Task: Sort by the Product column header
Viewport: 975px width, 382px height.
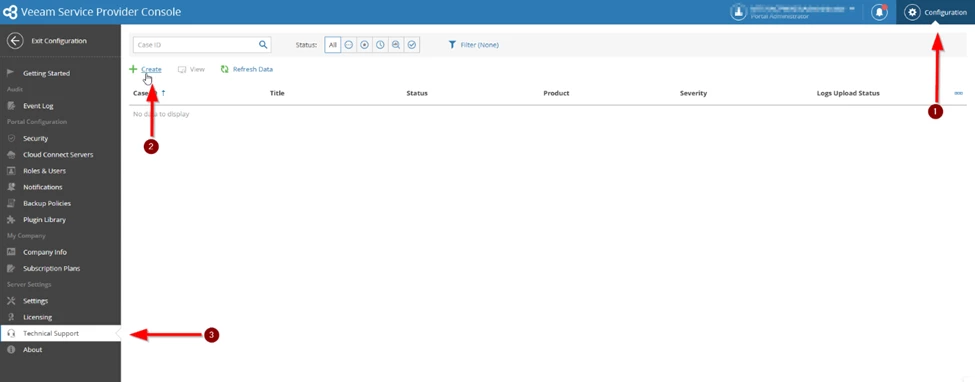Action: pyautogui.click(x=556, y=93)
